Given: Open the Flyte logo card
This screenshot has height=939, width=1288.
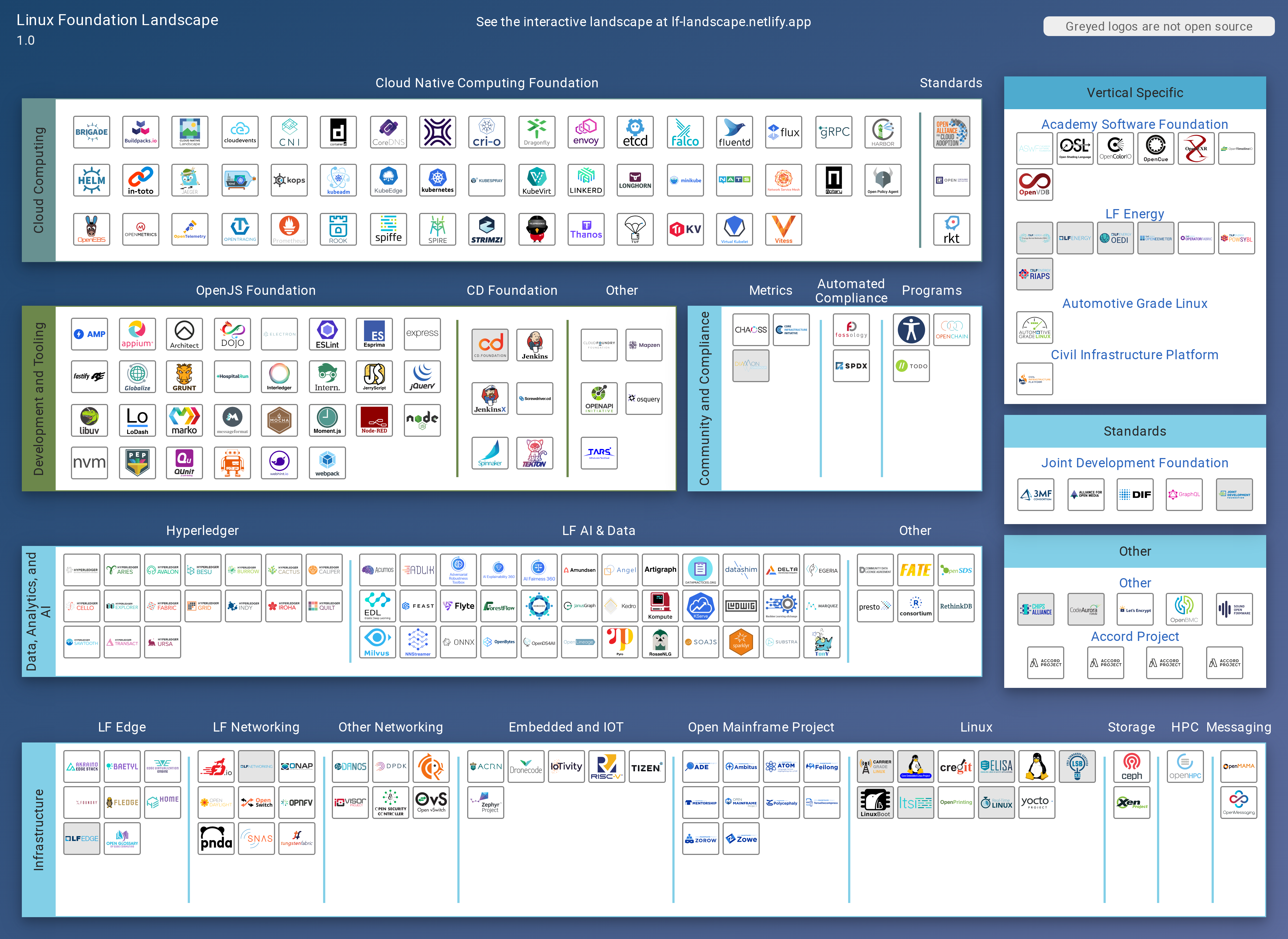Looking at the screenshot, I should tap(458, 607).
